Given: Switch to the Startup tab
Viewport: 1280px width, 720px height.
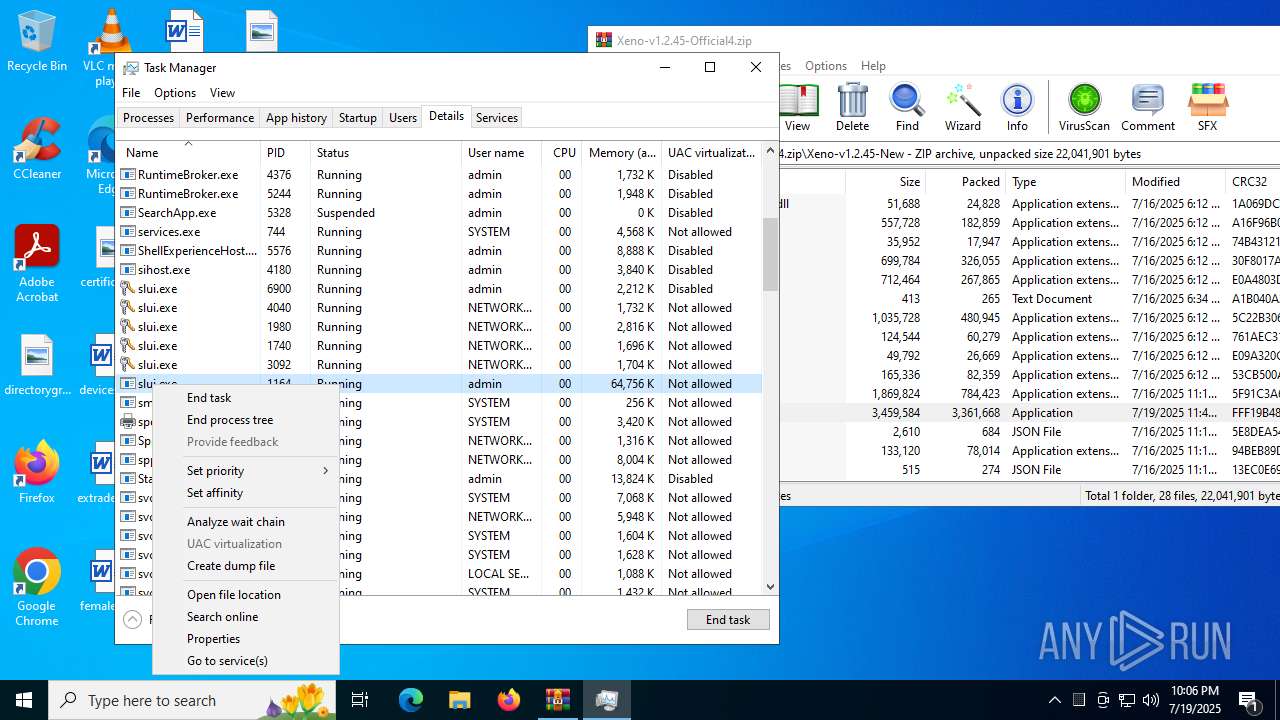Looking at the screenshot, I should point(358,118).
